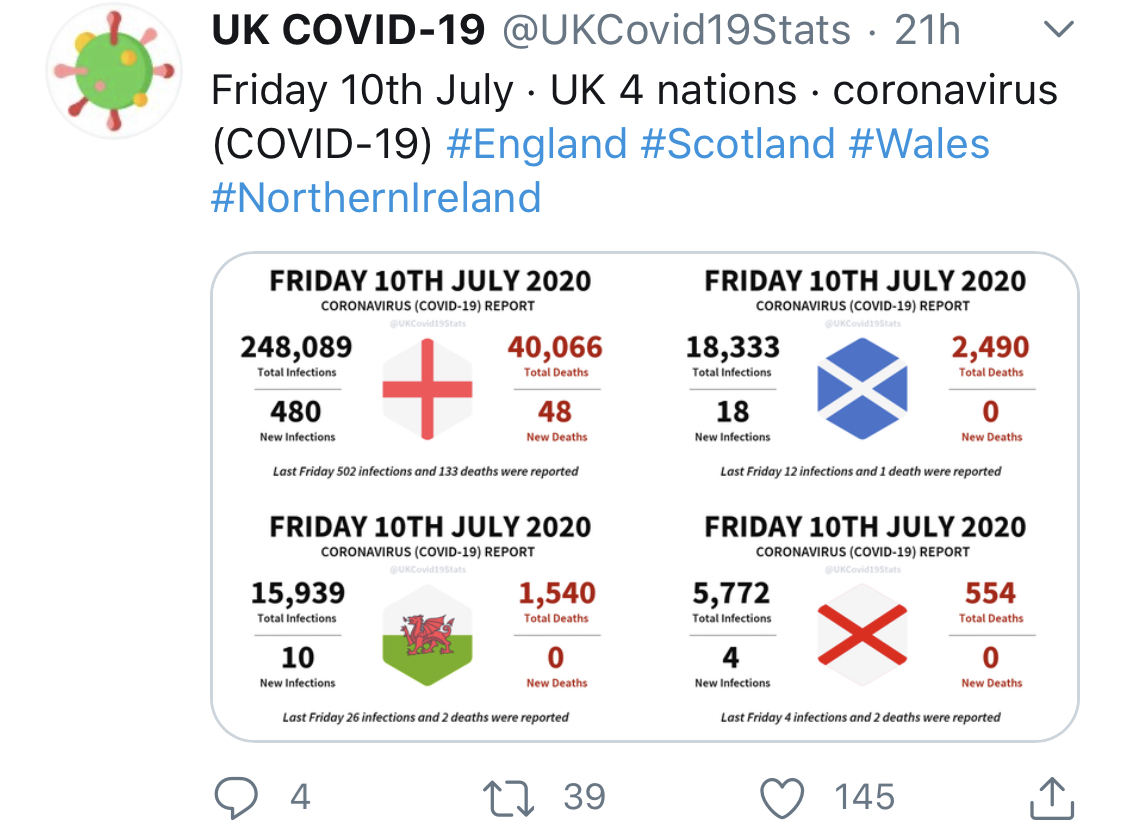The image size is (1125, 837).
Task: Open the Northern Ireland report image panel
Action: point(862,620)
